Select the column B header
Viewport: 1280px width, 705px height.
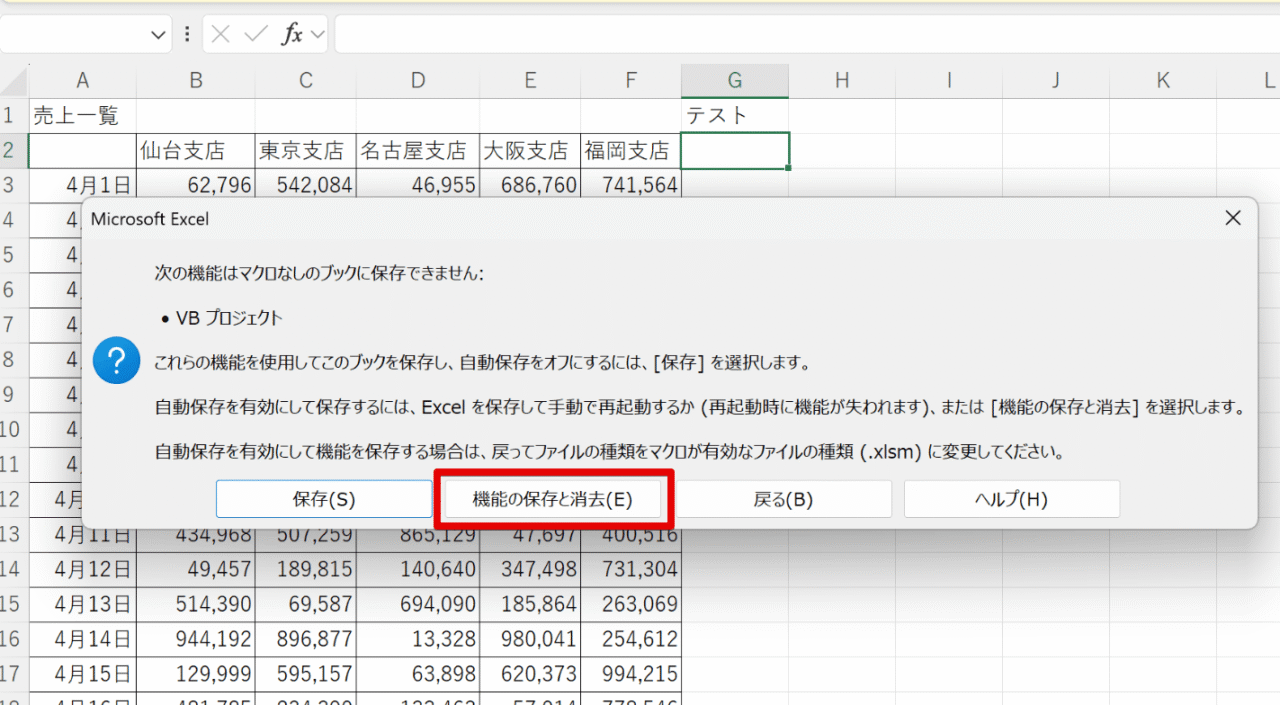196,81
